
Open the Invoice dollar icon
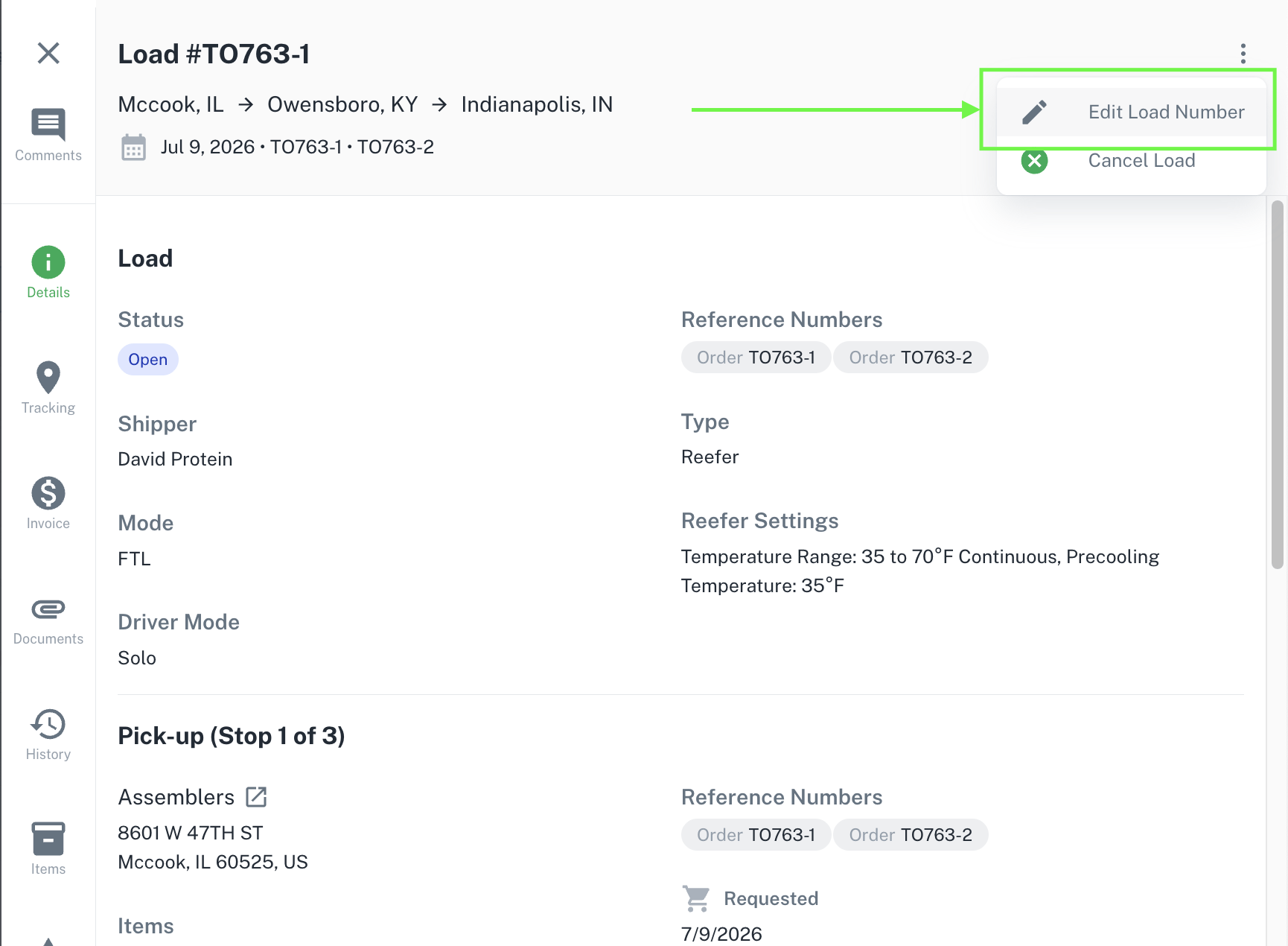click(48, 493)
